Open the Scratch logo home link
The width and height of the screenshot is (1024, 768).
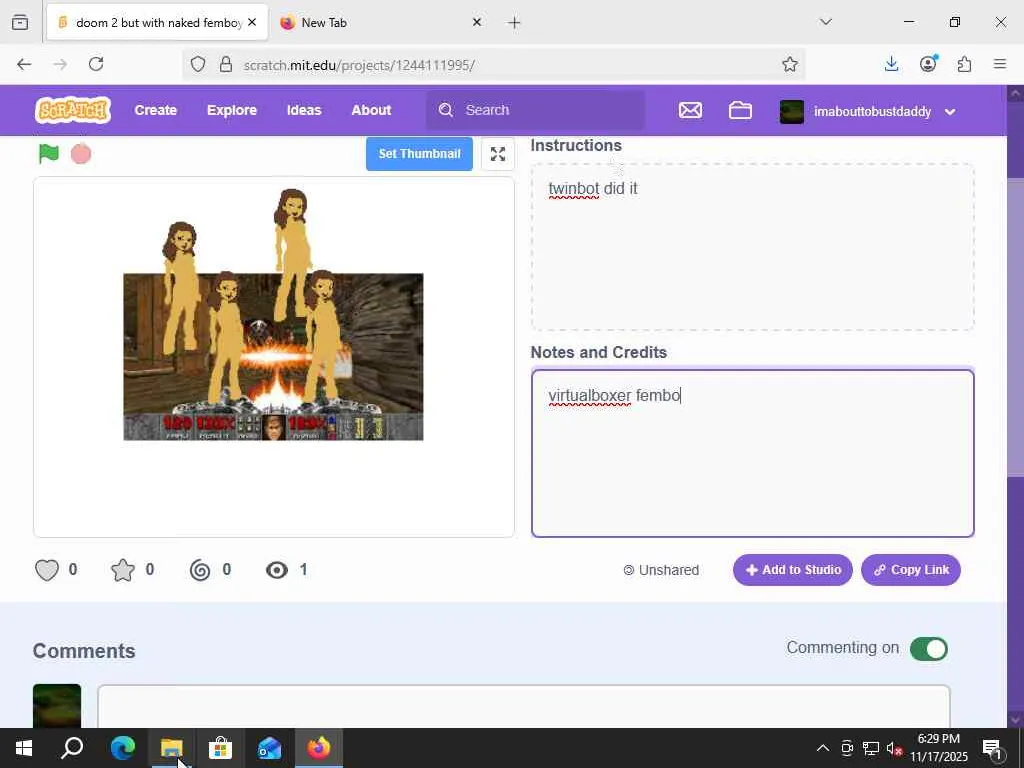click(x=73, y=110)
